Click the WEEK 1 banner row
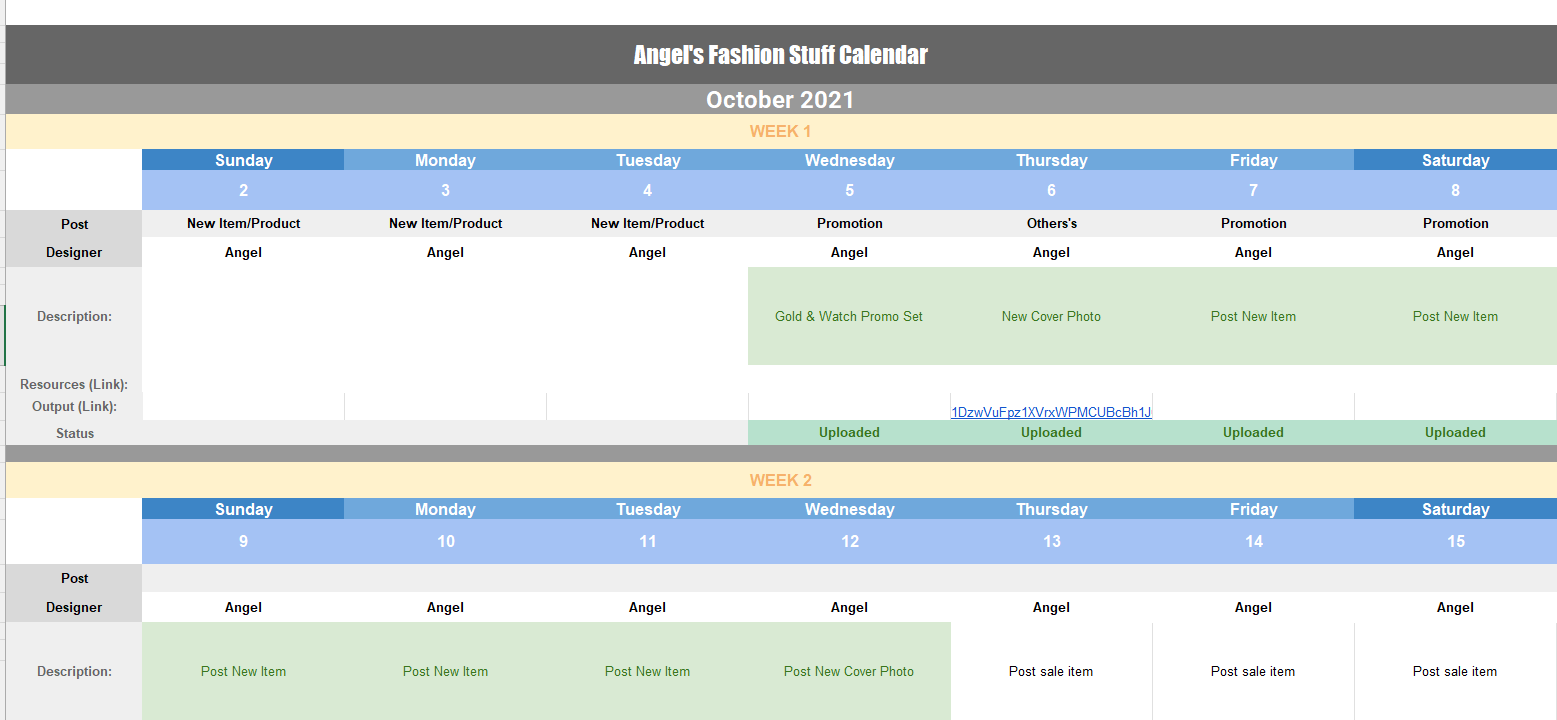 coord(781,131)
